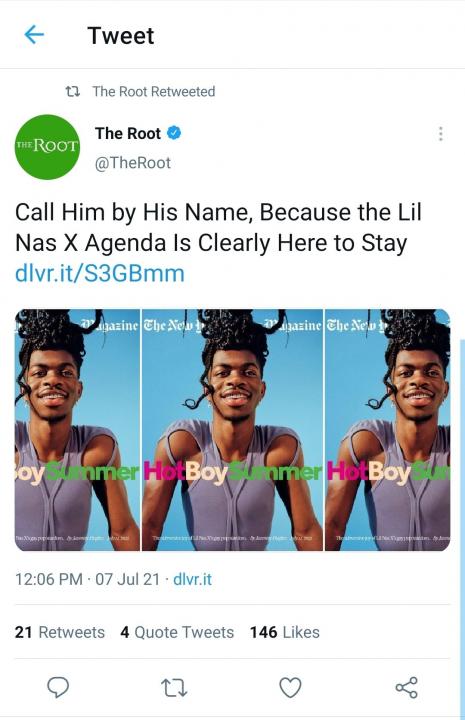The height and width of the screenshot is (720, 465).
Task: Like the tweet with heart icon
Action: [291, 687]
